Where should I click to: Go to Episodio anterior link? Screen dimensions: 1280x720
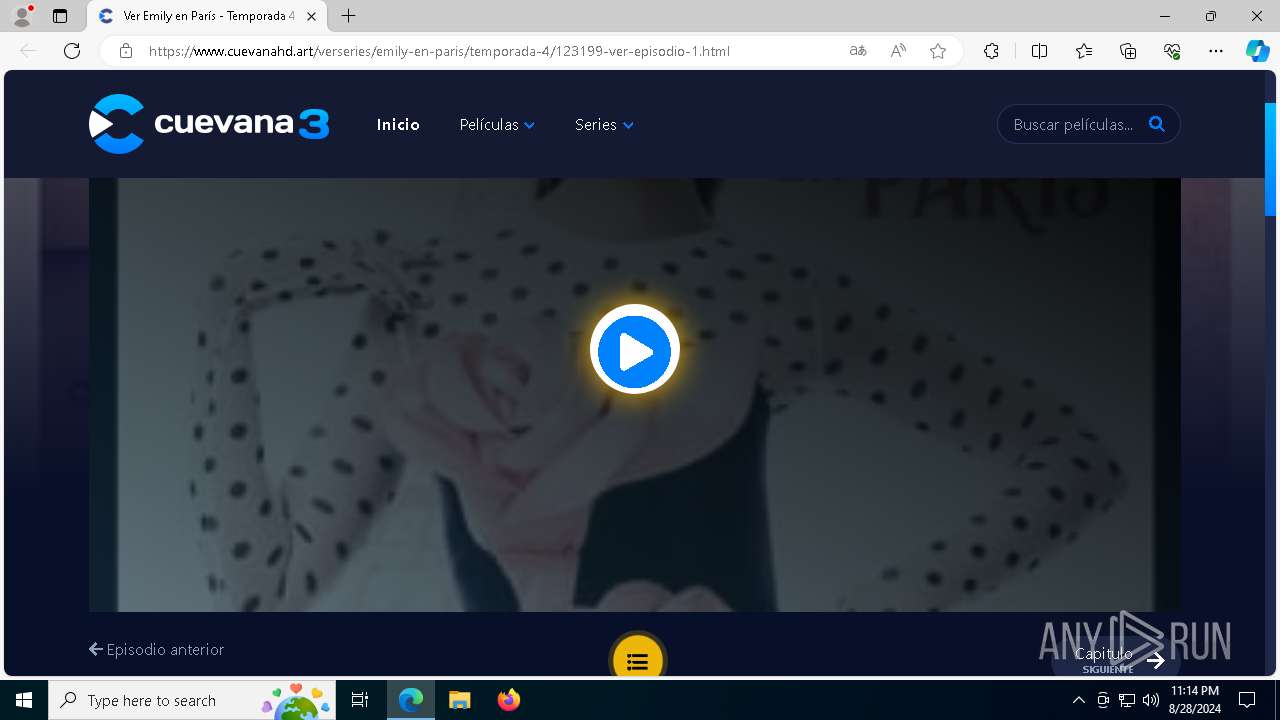[156, 649]
